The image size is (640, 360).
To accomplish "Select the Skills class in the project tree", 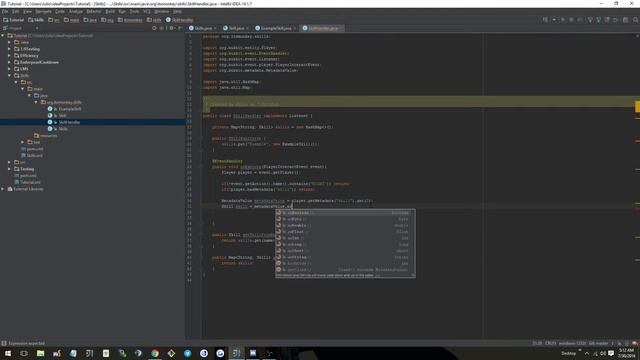I will point(63,129).
